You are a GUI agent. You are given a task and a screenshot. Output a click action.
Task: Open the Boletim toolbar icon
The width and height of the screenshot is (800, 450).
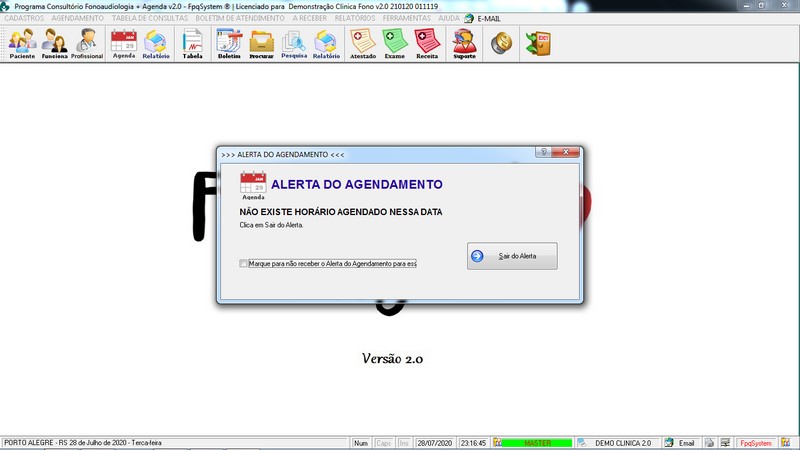(x=229, y=44)
